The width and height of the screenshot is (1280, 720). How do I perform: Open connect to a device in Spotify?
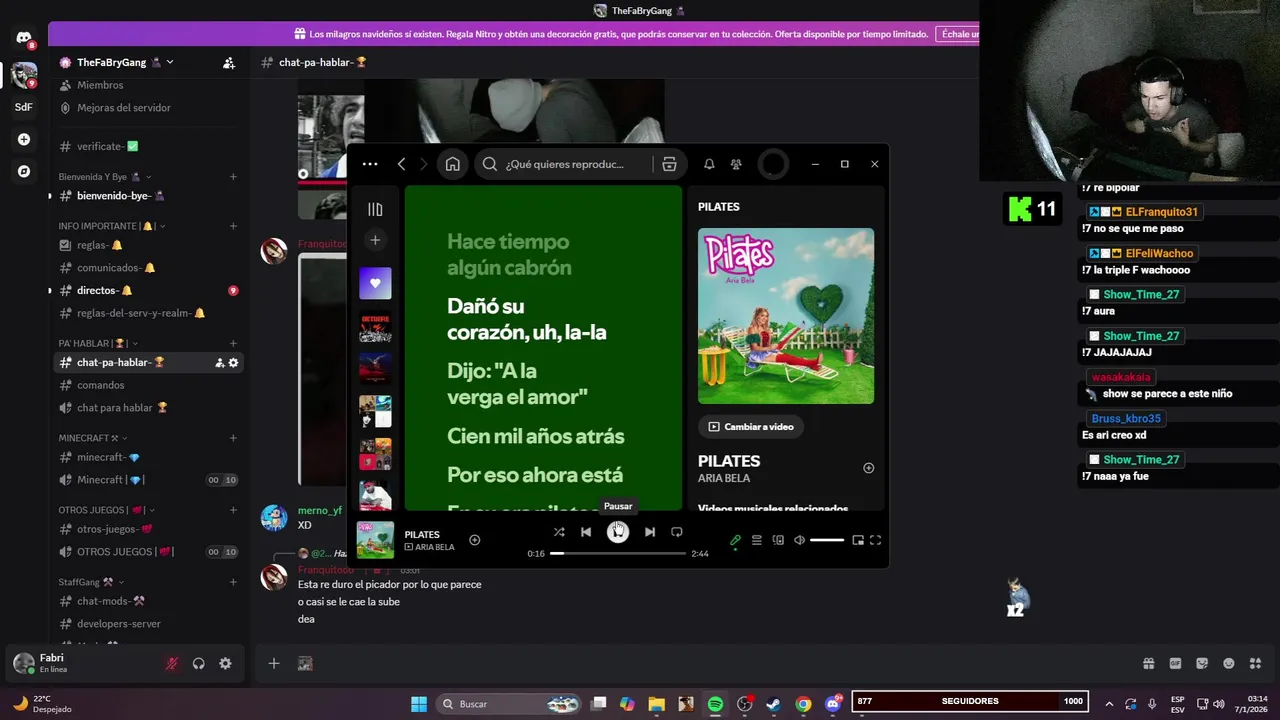(x=778, y=540)
